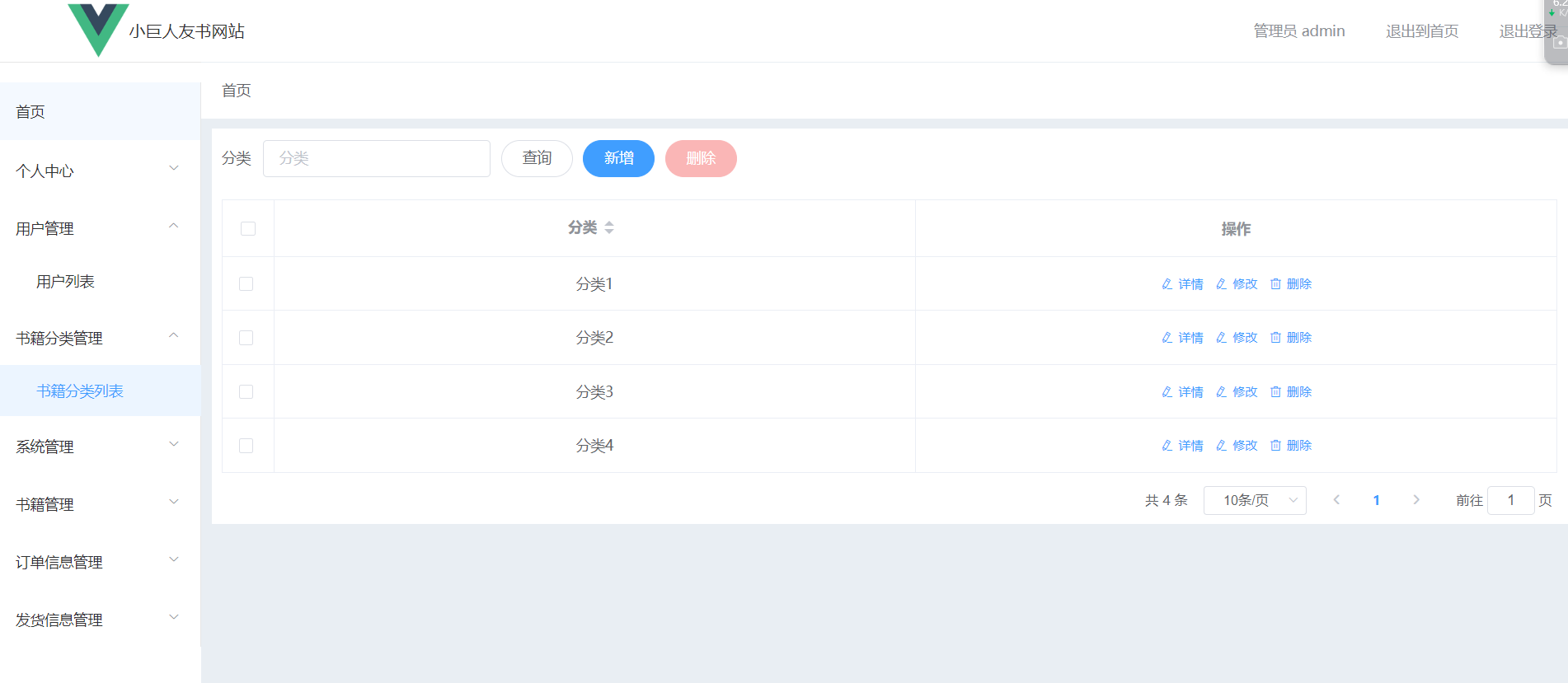Expand the 系统管理 sidebar menu
Screen dimensions: 1568x683
pyautogui.click(x=100, y=447)
